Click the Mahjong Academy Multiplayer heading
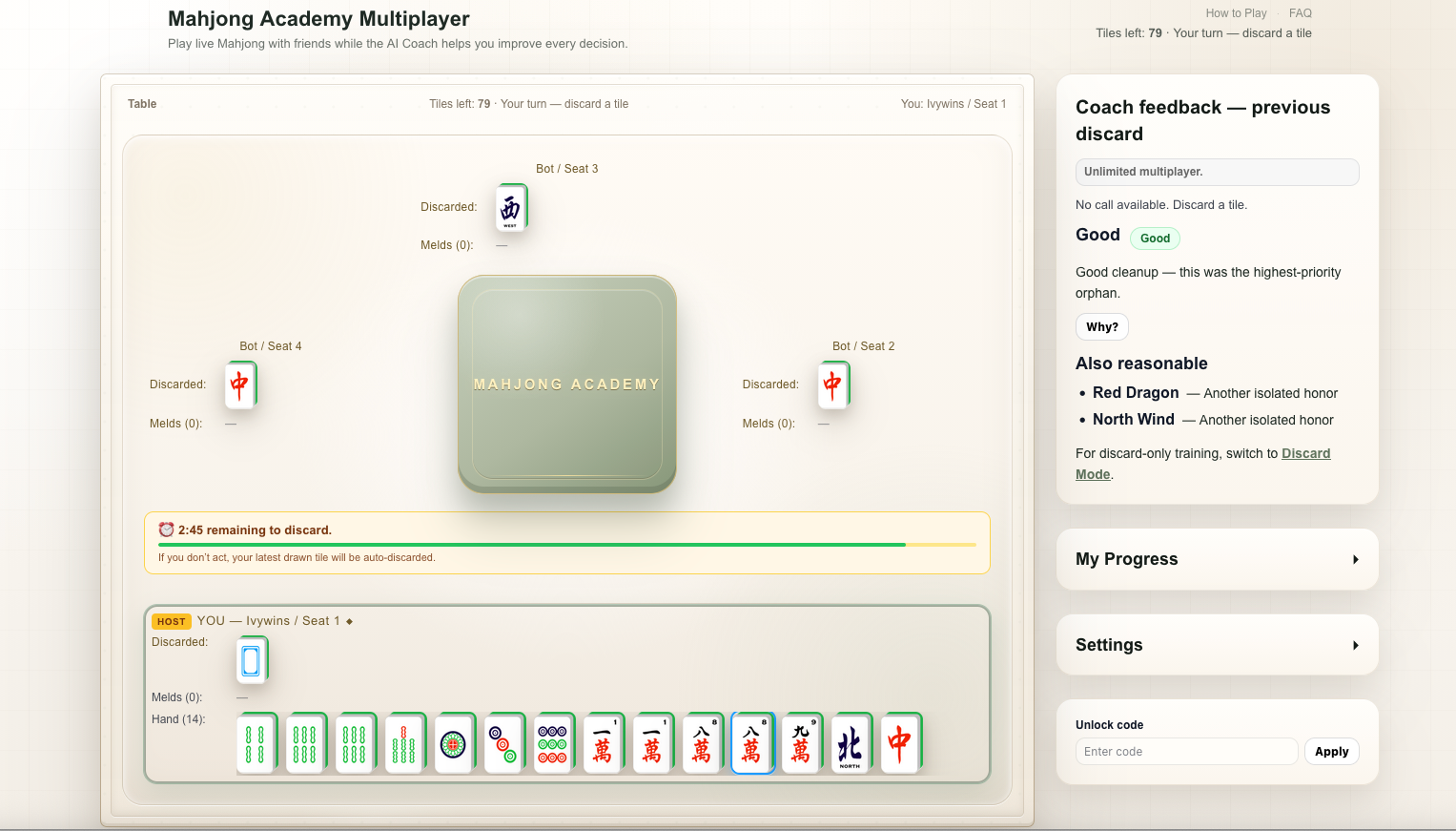 [x=318, y=19]
